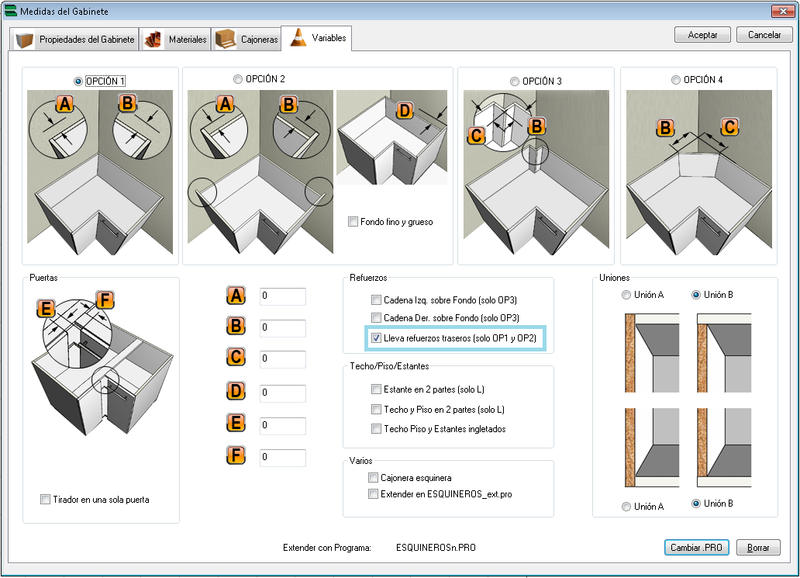Image resolution: width=800 pixels, height=578 pixels.
Task: Click the variable D input field
Action: pyautogui.click(x=283, y=393)
